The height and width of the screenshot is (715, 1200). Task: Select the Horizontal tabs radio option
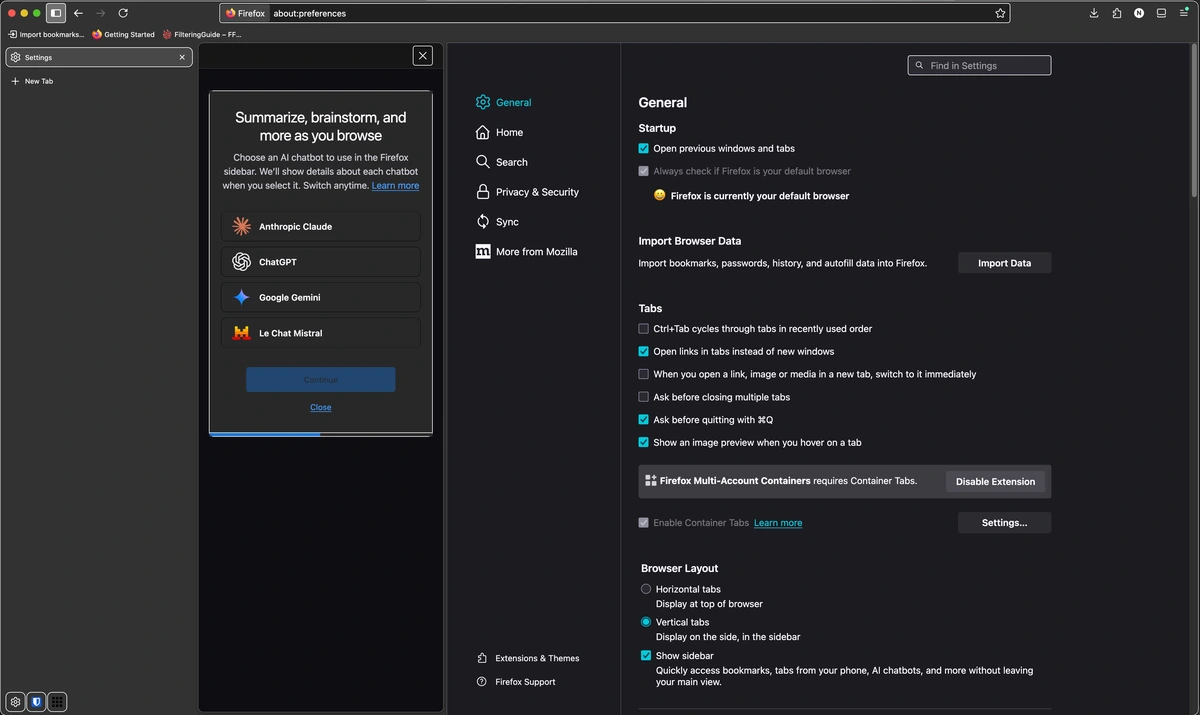click(645, 588)
